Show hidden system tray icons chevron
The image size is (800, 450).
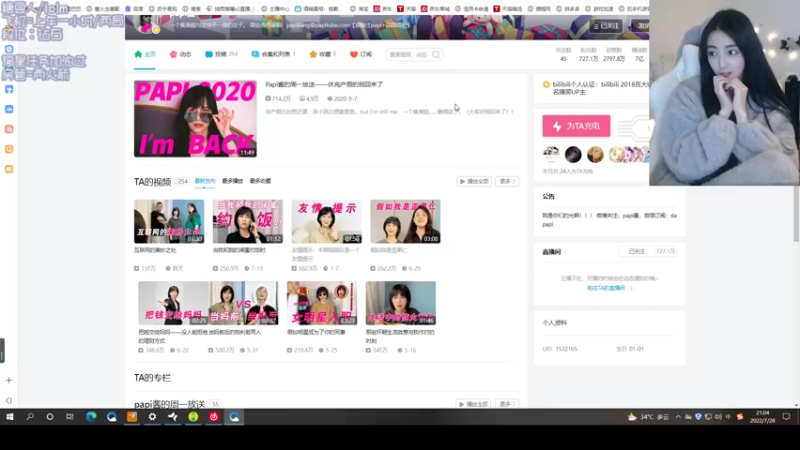[x=678, y=417]
